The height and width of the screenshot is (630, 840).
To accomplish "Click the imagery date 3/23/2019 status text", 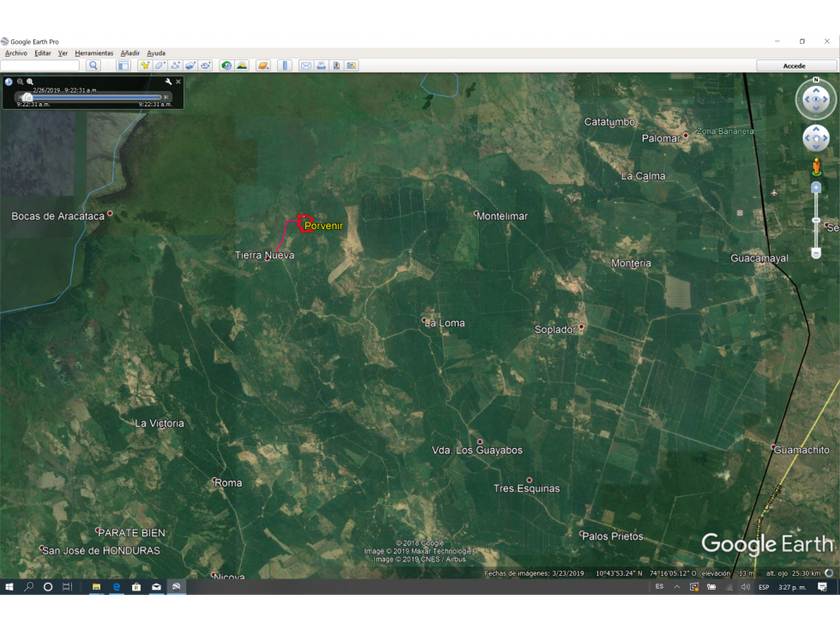I will [x=567, y=573].
